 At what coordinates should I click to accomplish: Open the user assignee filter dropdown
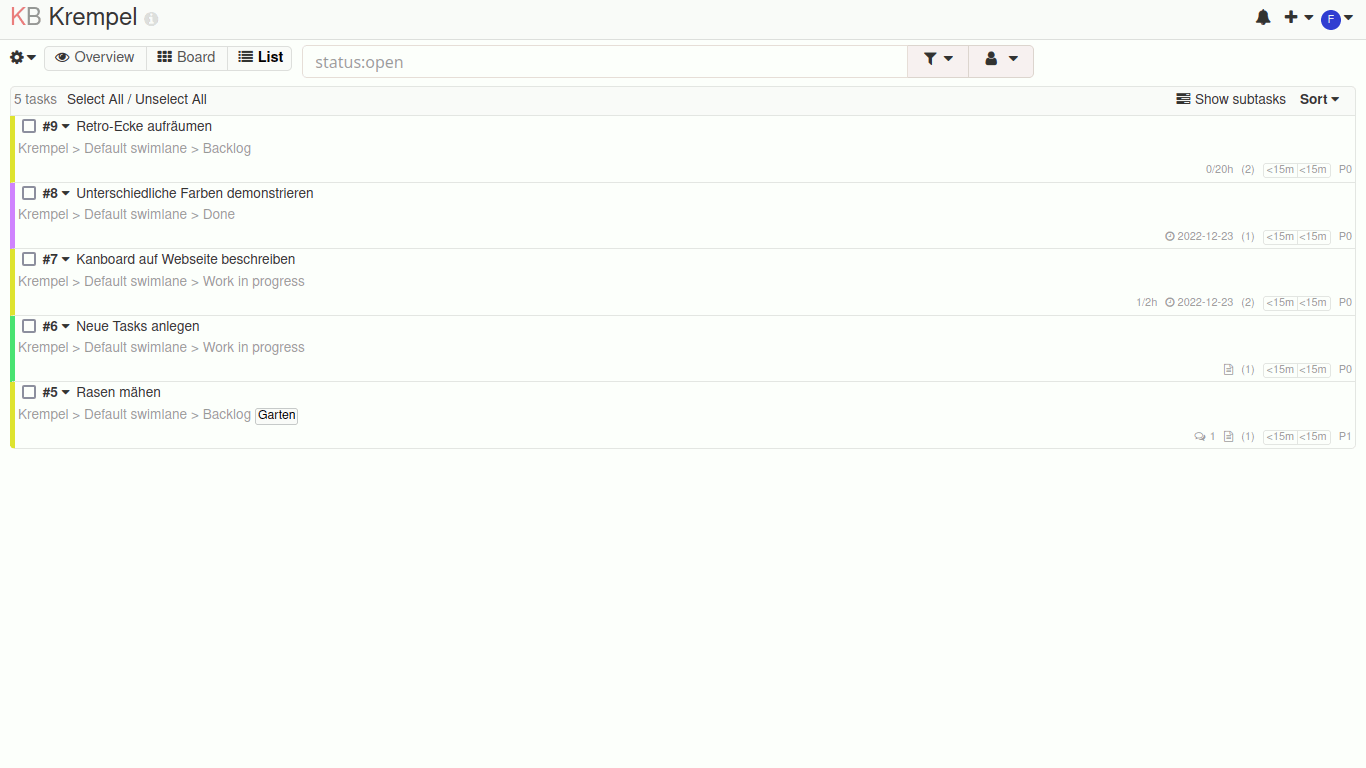(1000, 60)
